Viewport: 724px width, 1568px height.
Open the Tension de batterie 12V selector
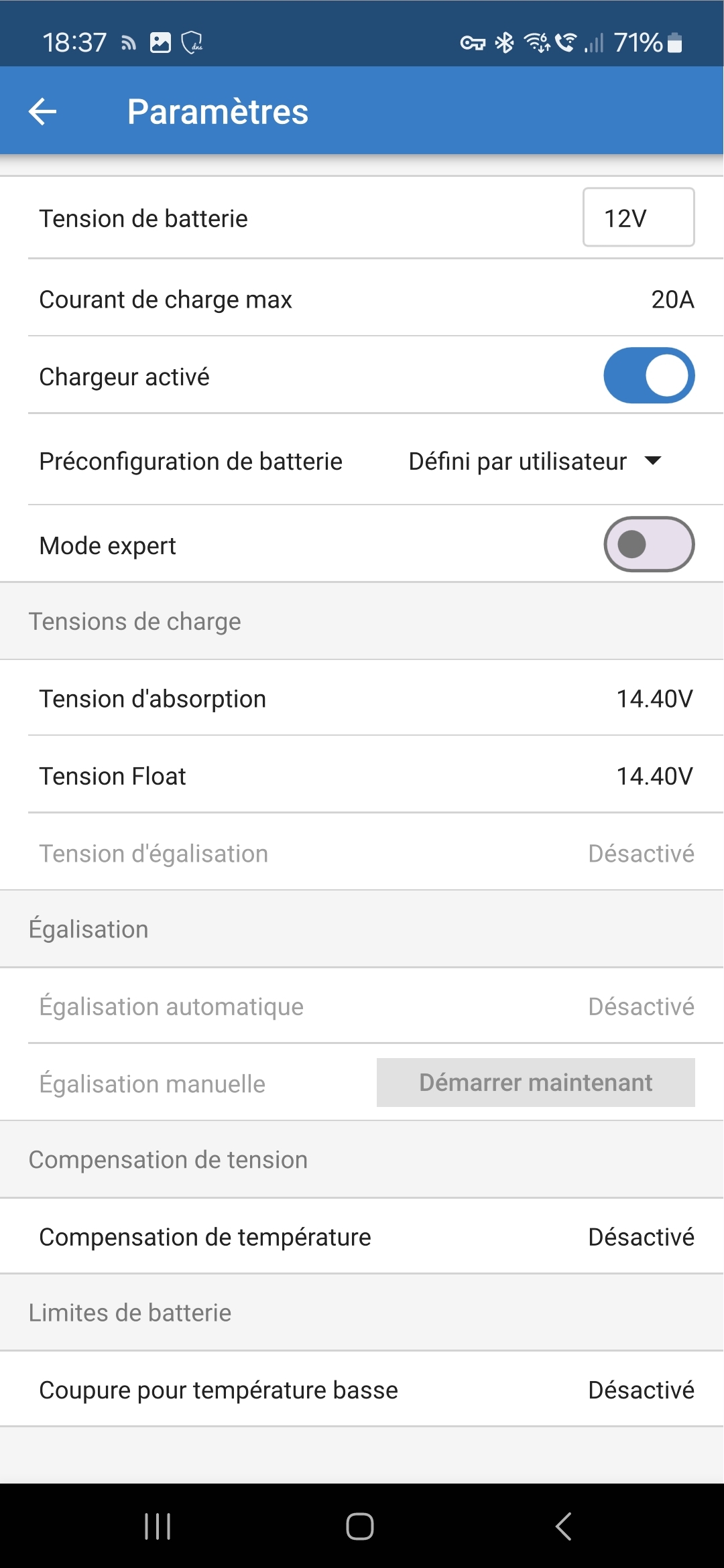click(x=638, y=218)
